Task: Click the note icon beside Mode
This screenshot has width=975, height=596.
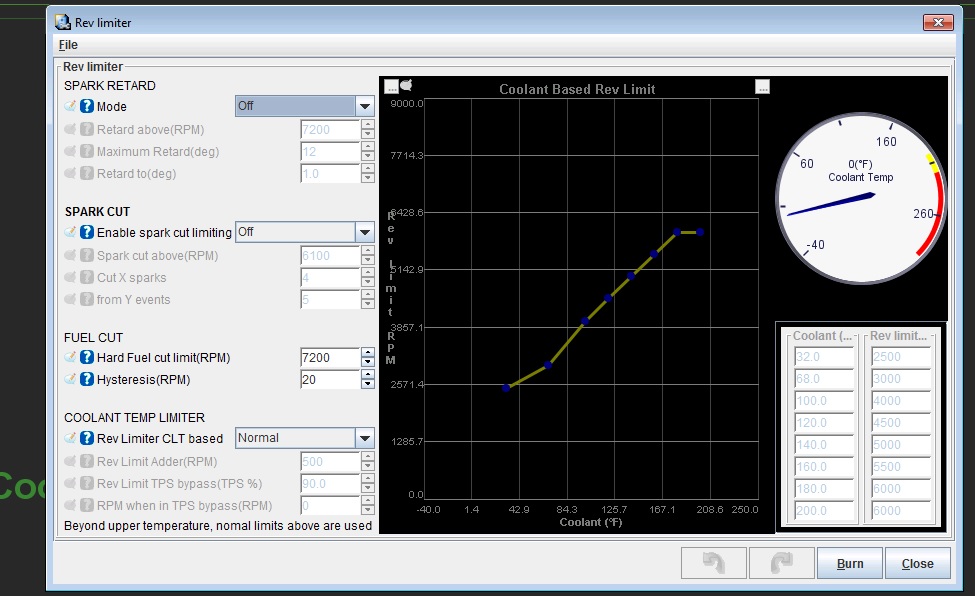Action: coord(70,106)
